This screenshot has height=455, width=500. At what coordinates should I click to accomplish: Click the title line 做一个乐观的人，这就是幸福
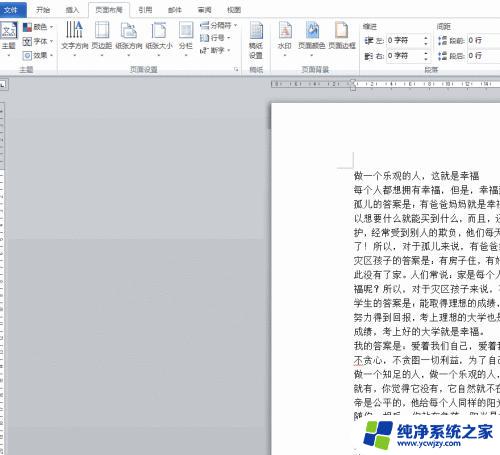pos(416,176)
